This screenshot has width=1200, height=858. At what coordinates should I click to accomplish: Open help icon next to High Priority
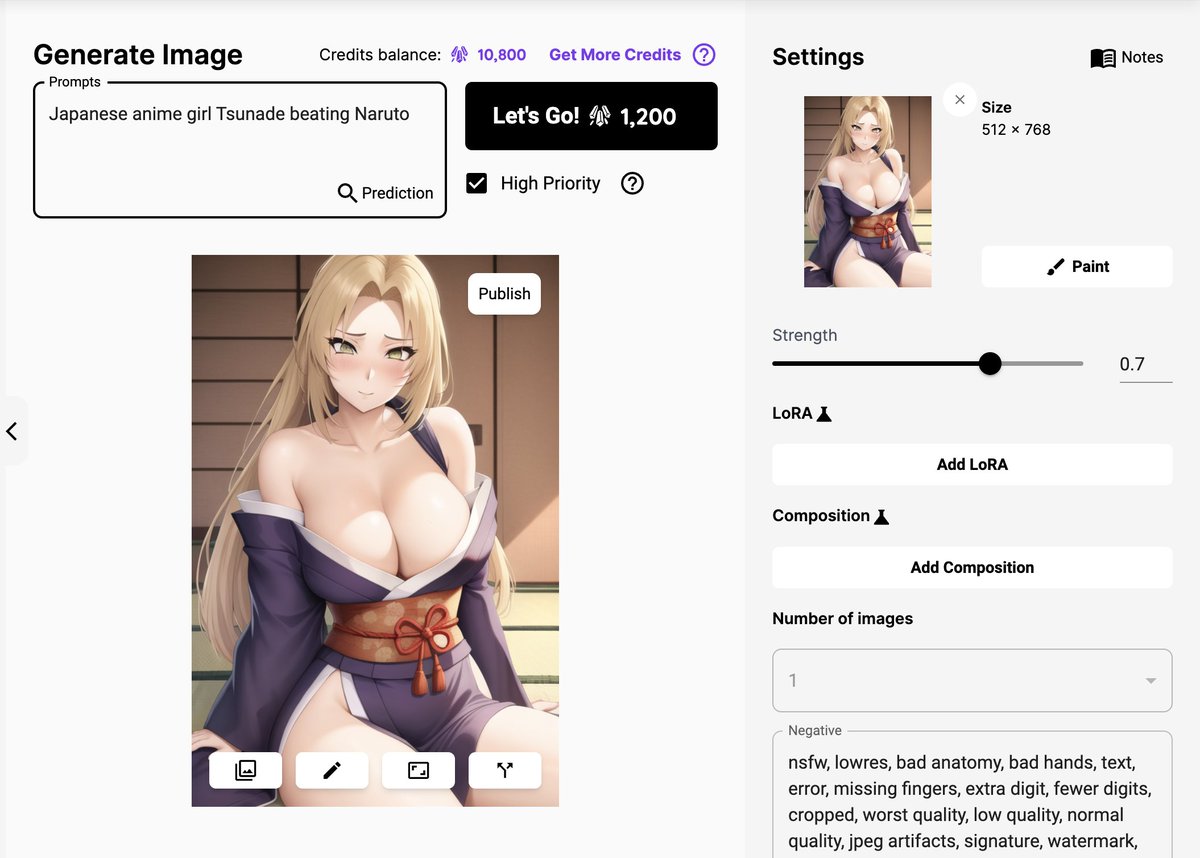click(632, 183)
